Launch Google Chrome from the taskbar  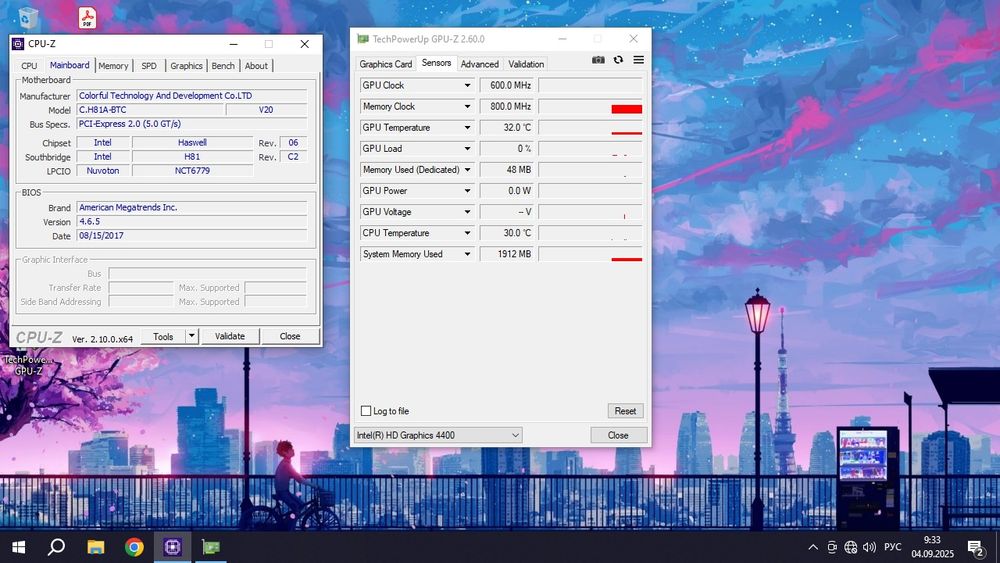point(134,547)
